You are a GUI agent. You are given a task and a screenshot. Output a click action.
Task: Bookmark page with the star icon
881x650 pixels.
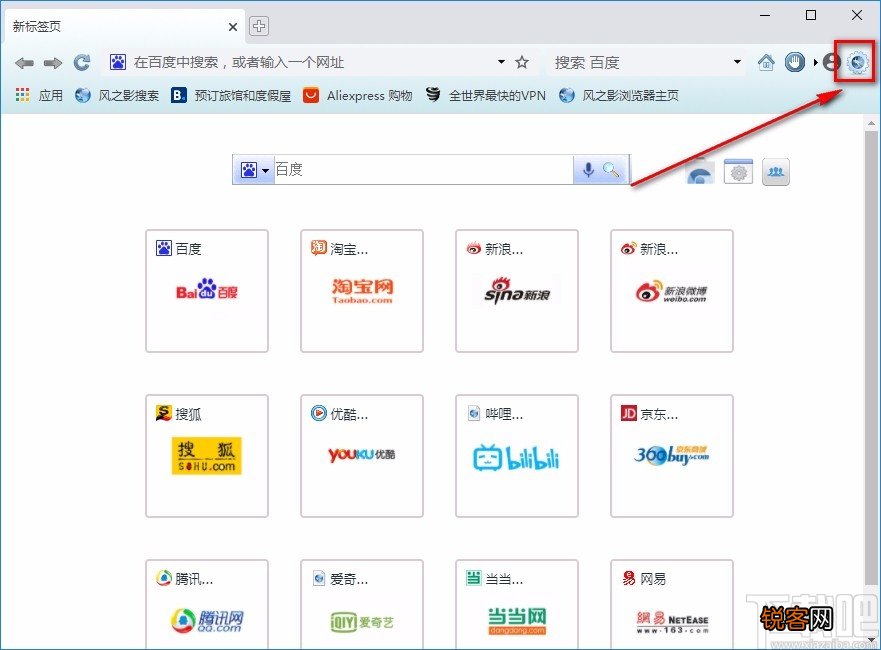point(522,62)
